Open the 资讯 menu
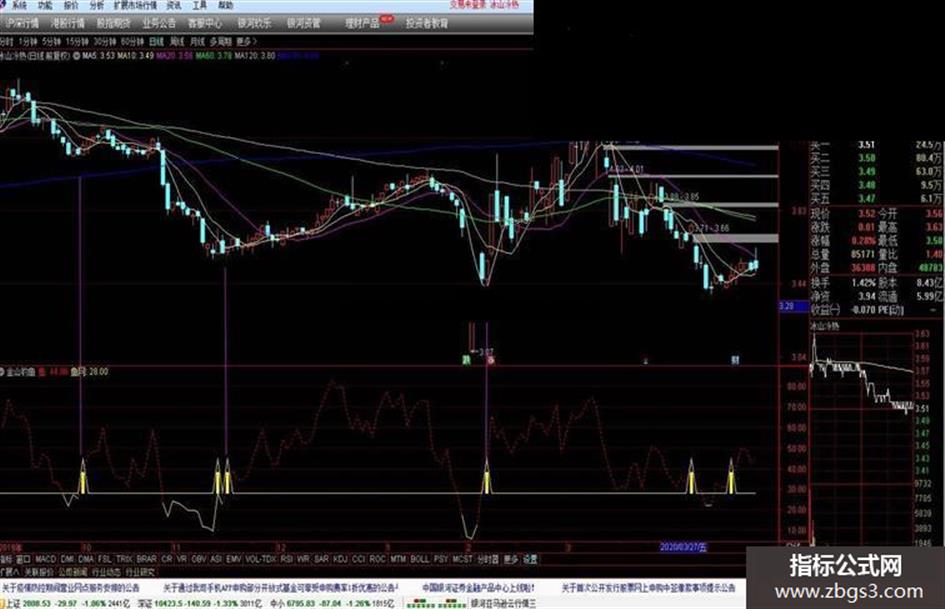Image resolution: width=945 pixels, height=609 pixels. (x=174, y=5)
